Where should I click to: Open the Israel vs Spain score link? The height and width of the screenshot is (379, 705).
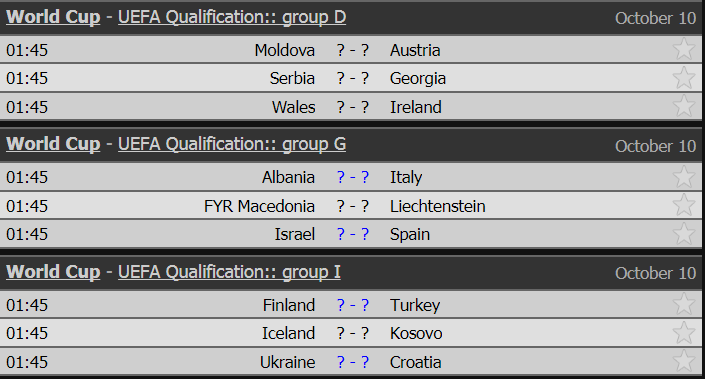(353, 234)
